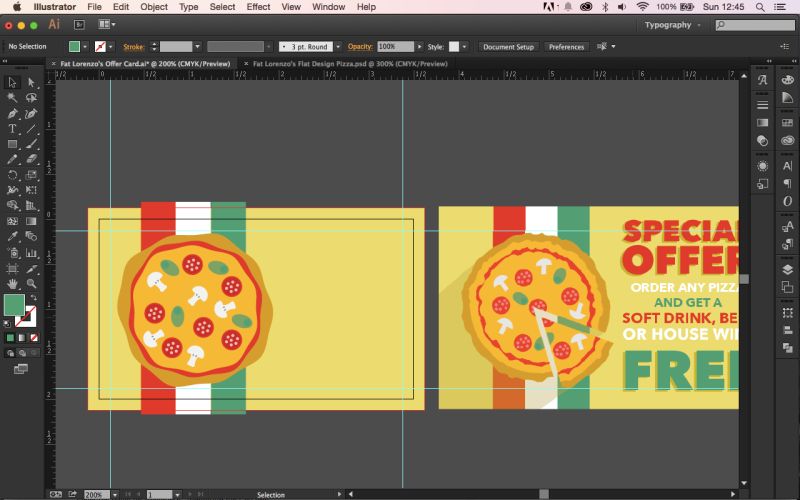Open the fill color dropdown in control bar
This screenshot has width=800, height=500.
pyautogui.click(x=85, y=46)
